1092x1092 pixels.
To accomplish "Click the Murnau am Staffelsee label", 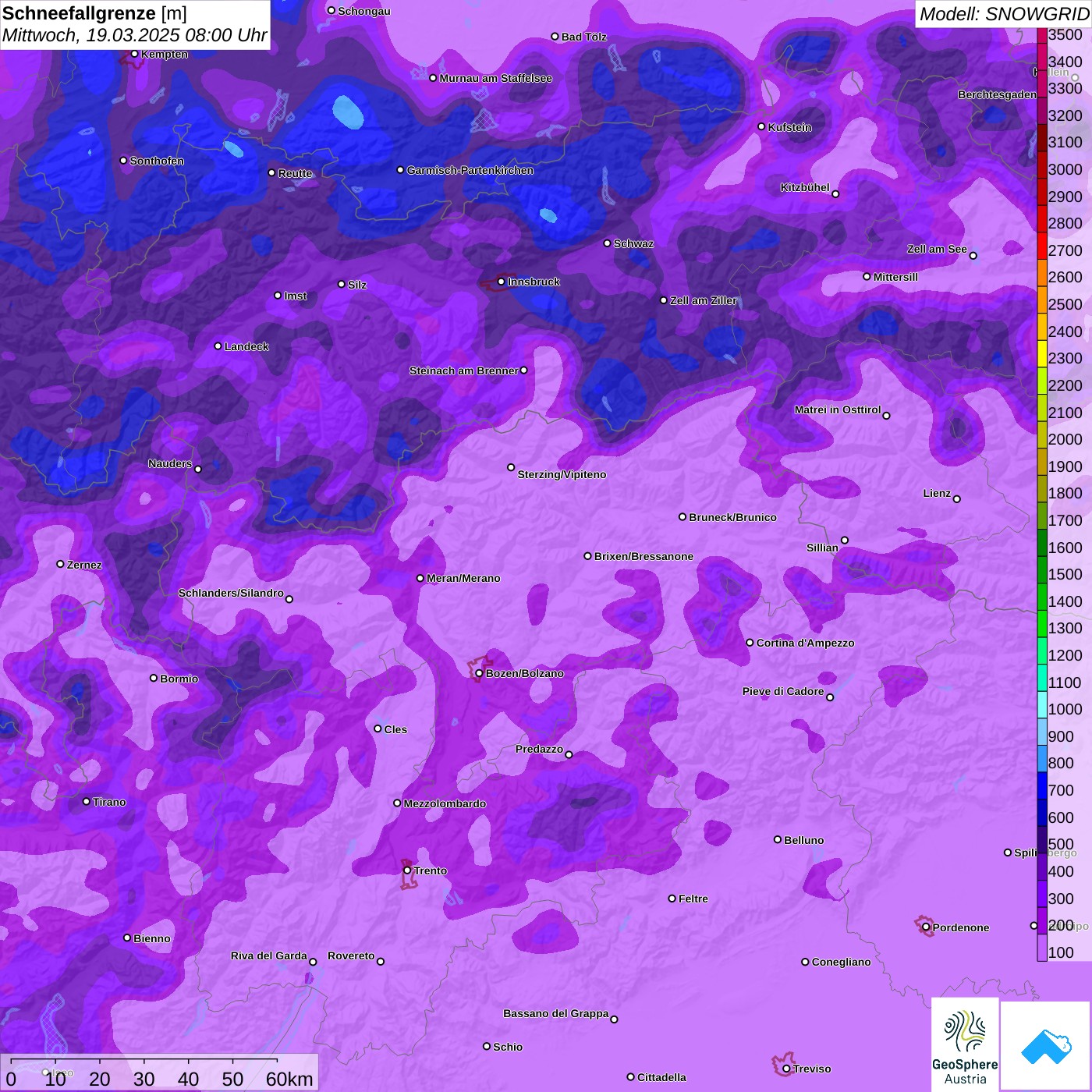I will coord(495,78).
